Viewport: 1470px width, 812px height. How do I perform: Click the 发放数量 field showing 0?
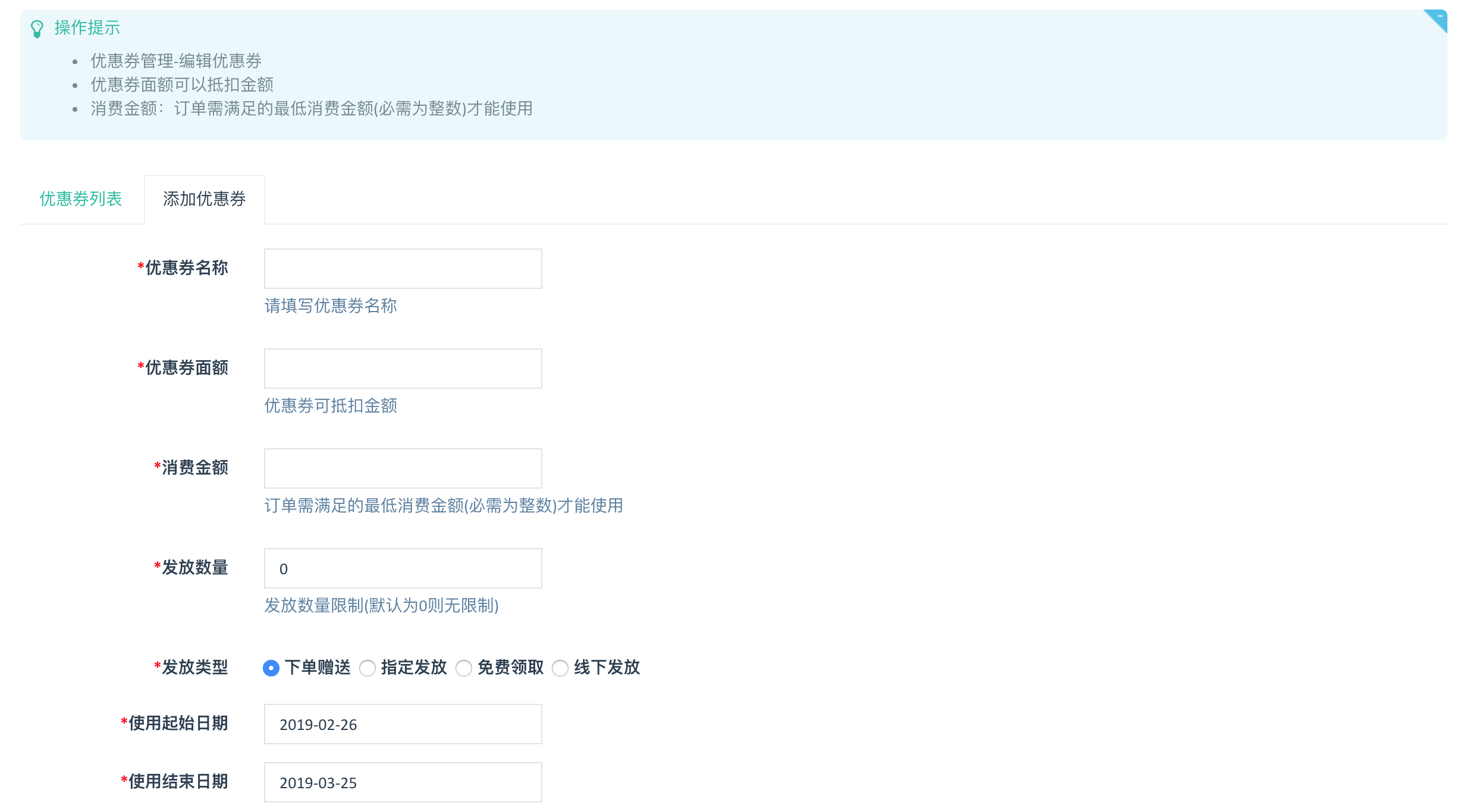403,568
